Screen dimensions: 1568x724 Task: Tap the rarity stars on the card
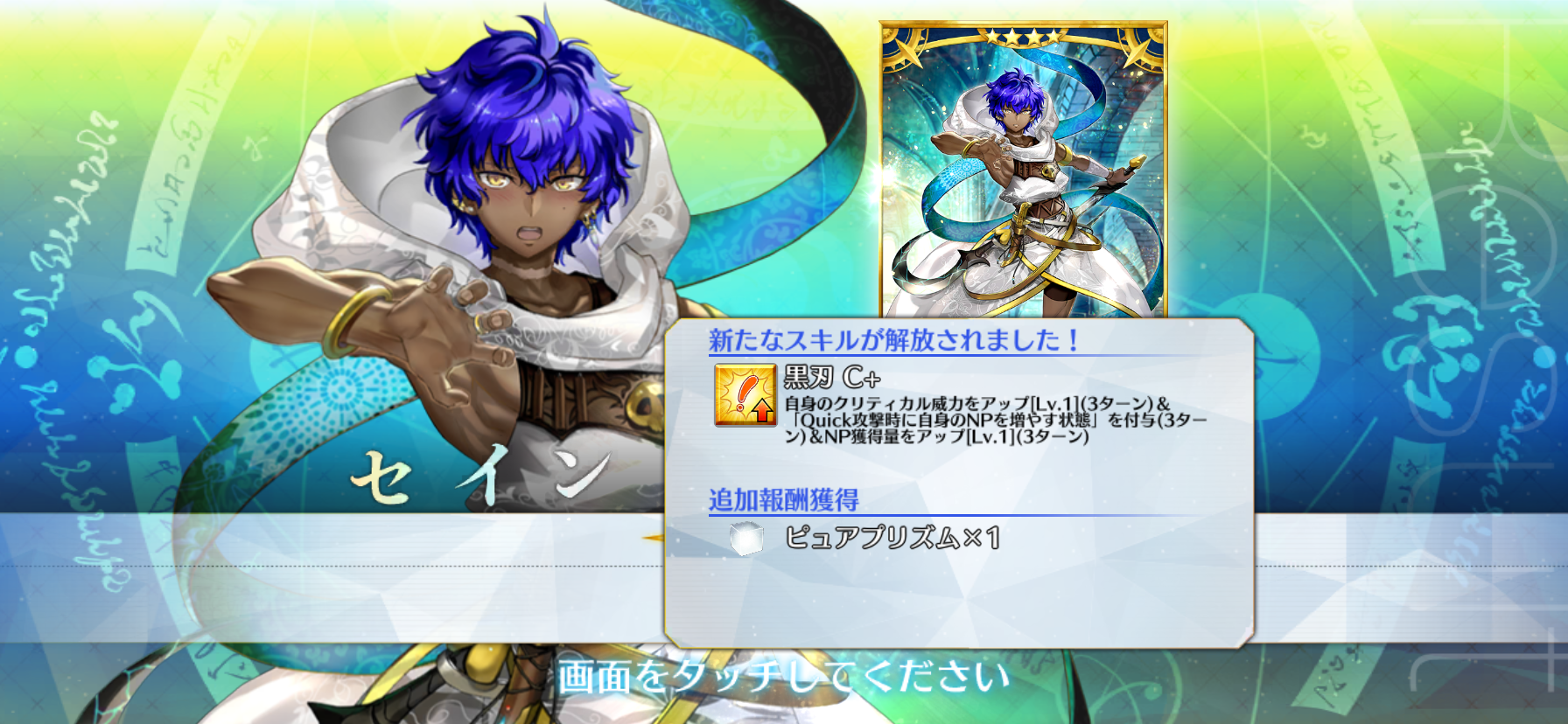(x=1023, y=37)
